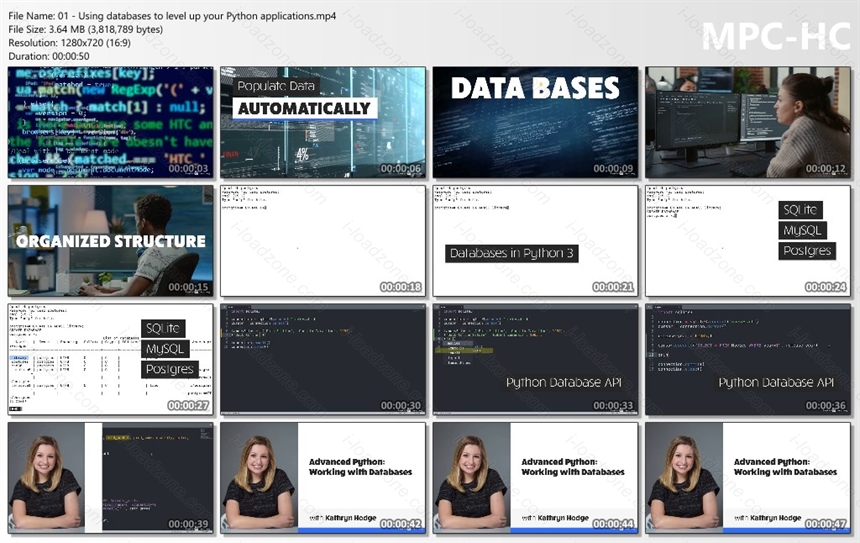Click the SQLite label in 00:00:24 frame
860x543 pixels.
[x=800, y=210]
